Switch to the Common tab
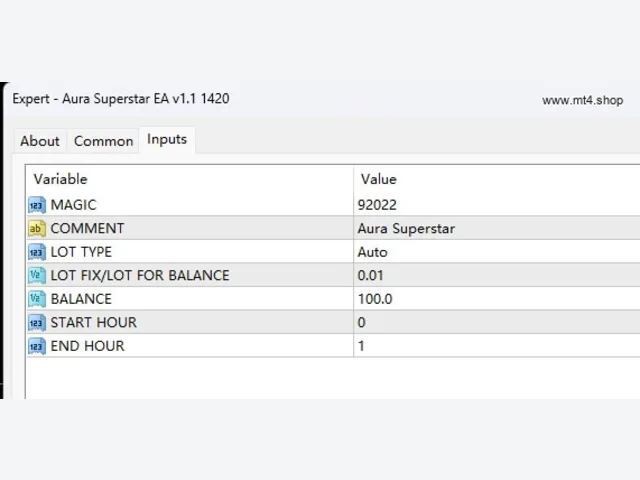The image size is (640, 480). coord(104,141)
